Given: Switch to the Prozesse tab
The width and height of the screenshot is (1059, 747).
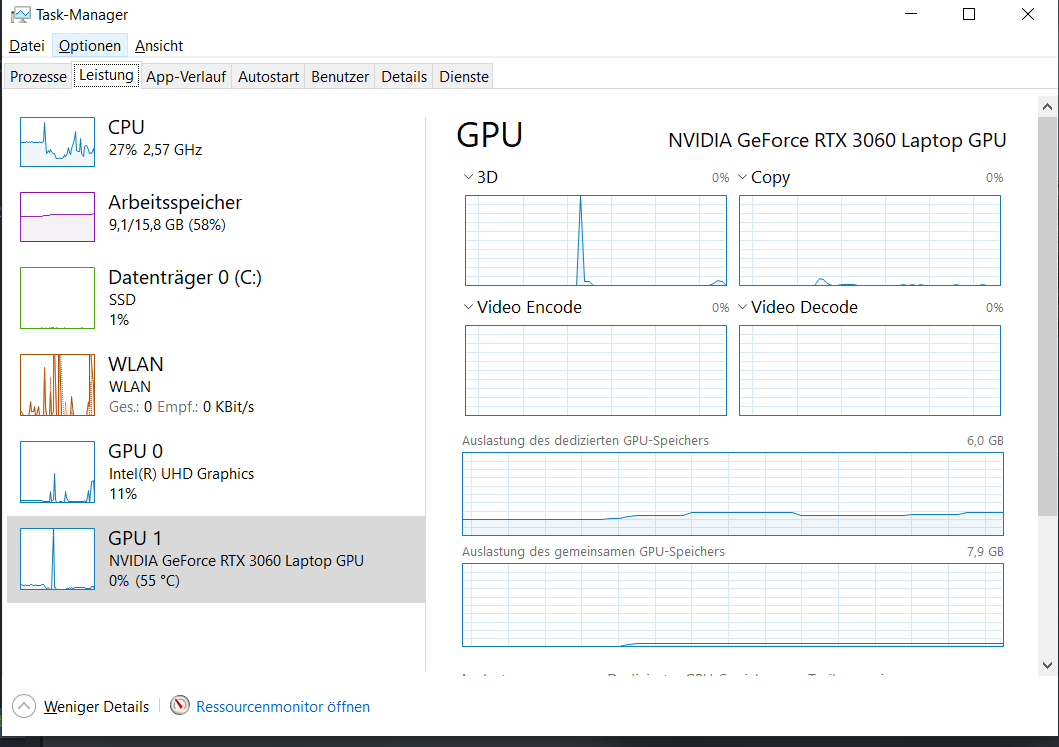Looking at the screenshot, I should 38,76.
